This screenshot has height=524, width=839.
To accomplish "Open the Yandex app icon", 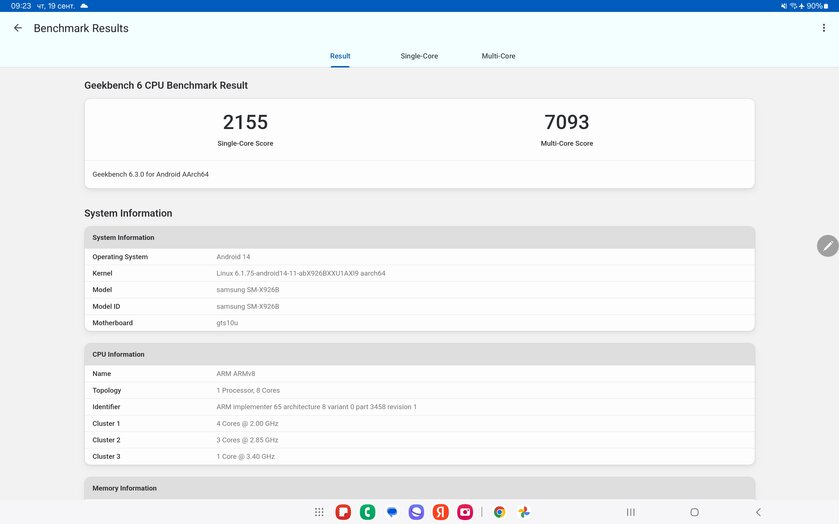I will click(440, 512).
